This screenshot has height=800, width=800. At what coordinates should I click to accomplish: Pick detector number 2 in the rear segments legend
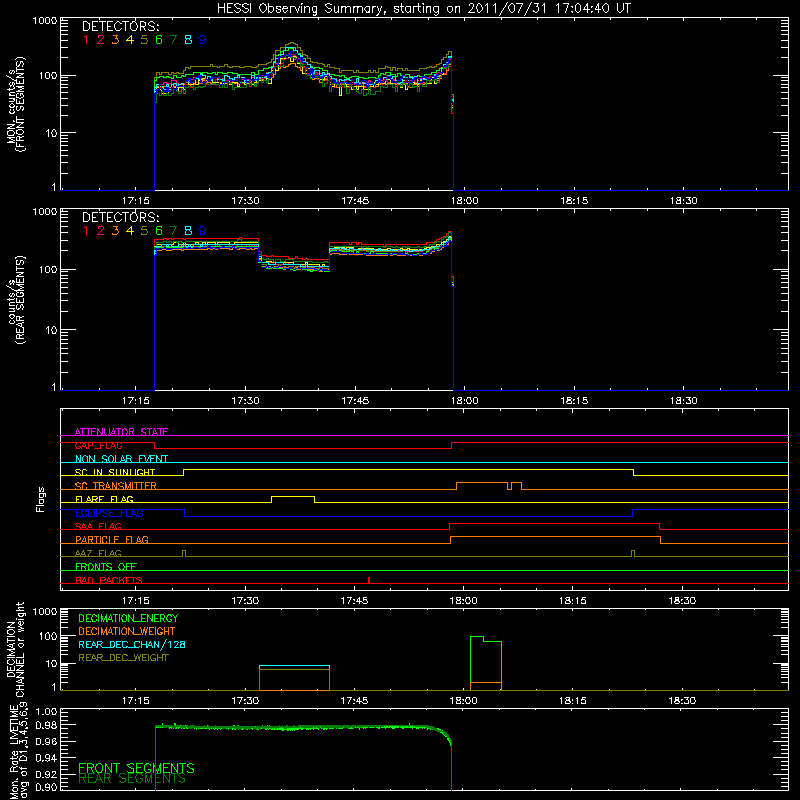tap(101, 231)
